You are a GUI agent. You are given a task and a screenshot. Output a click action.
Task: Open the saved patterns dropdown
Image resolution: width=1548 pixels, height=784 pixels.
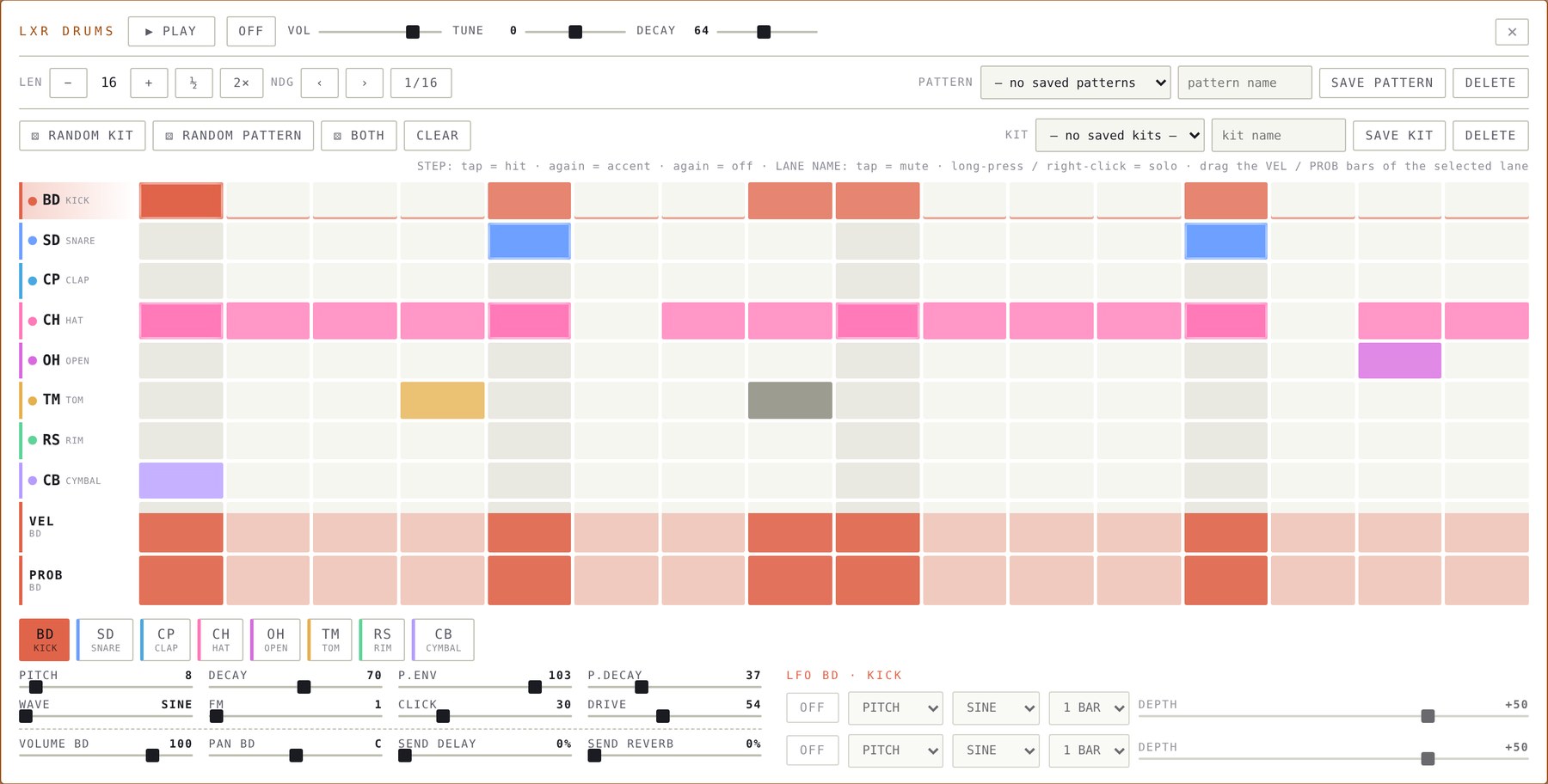[1075, 83]
